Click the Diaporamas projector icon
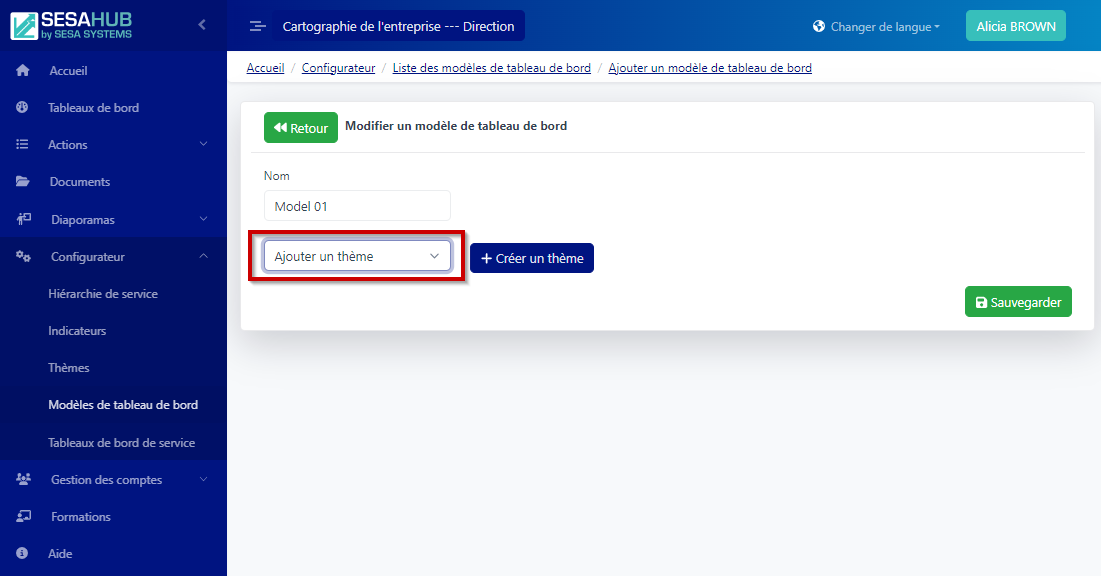Viewport: 1101px width, 576px height. (22, 218)
